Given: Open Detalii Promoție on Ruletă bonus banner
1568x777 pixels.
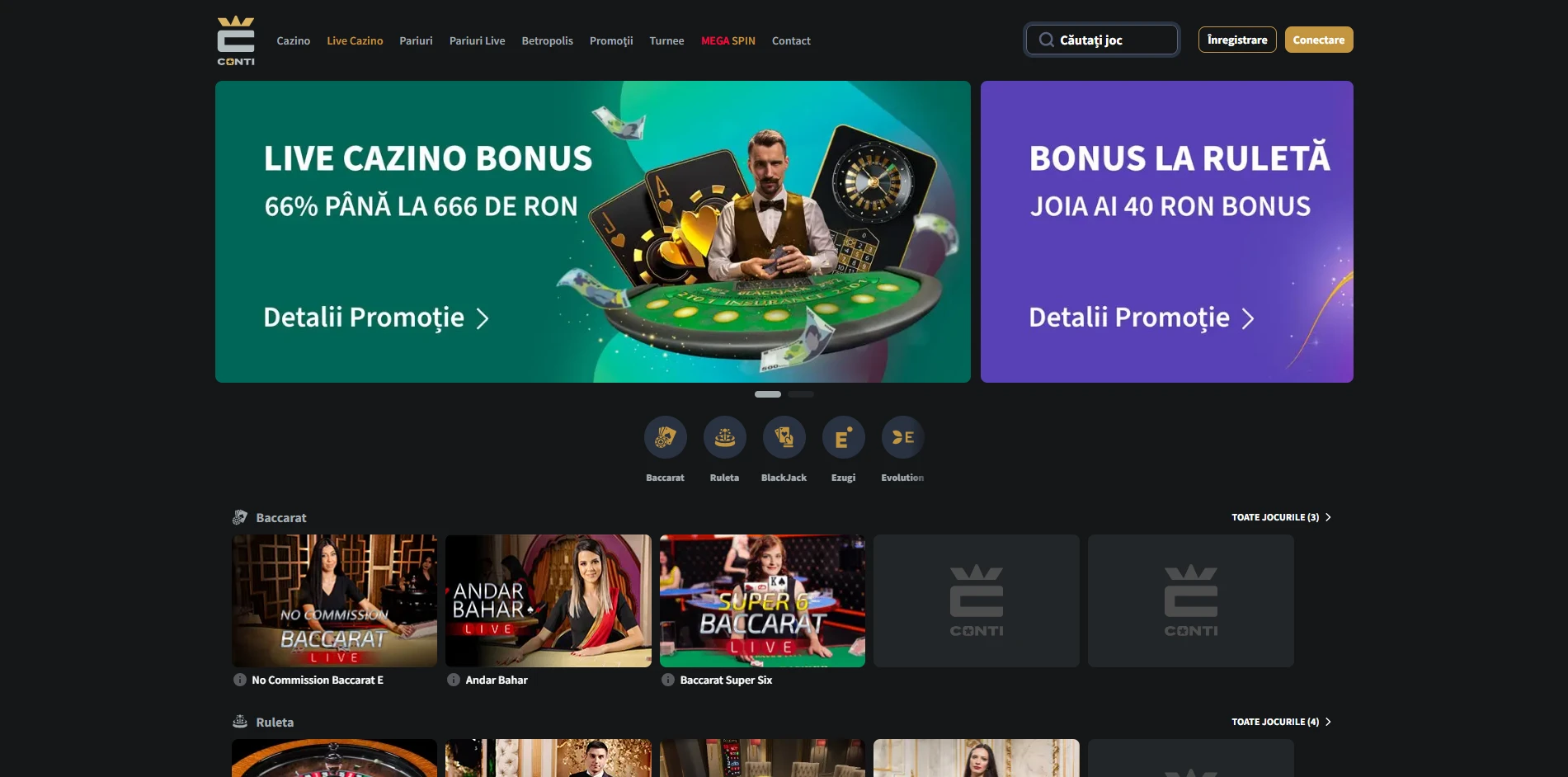Looking at the screenshot, I should [x=1142, y=318].
